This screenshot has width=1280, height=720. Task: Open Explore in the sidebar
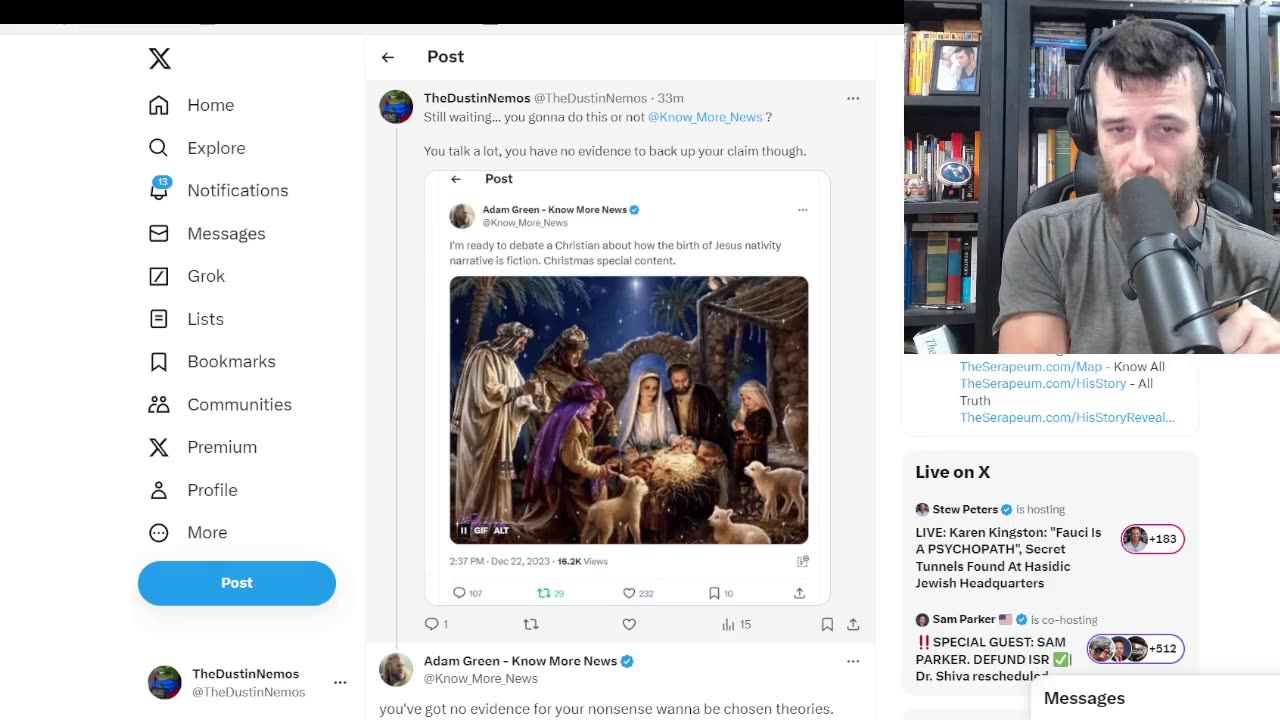coord(197,148)
